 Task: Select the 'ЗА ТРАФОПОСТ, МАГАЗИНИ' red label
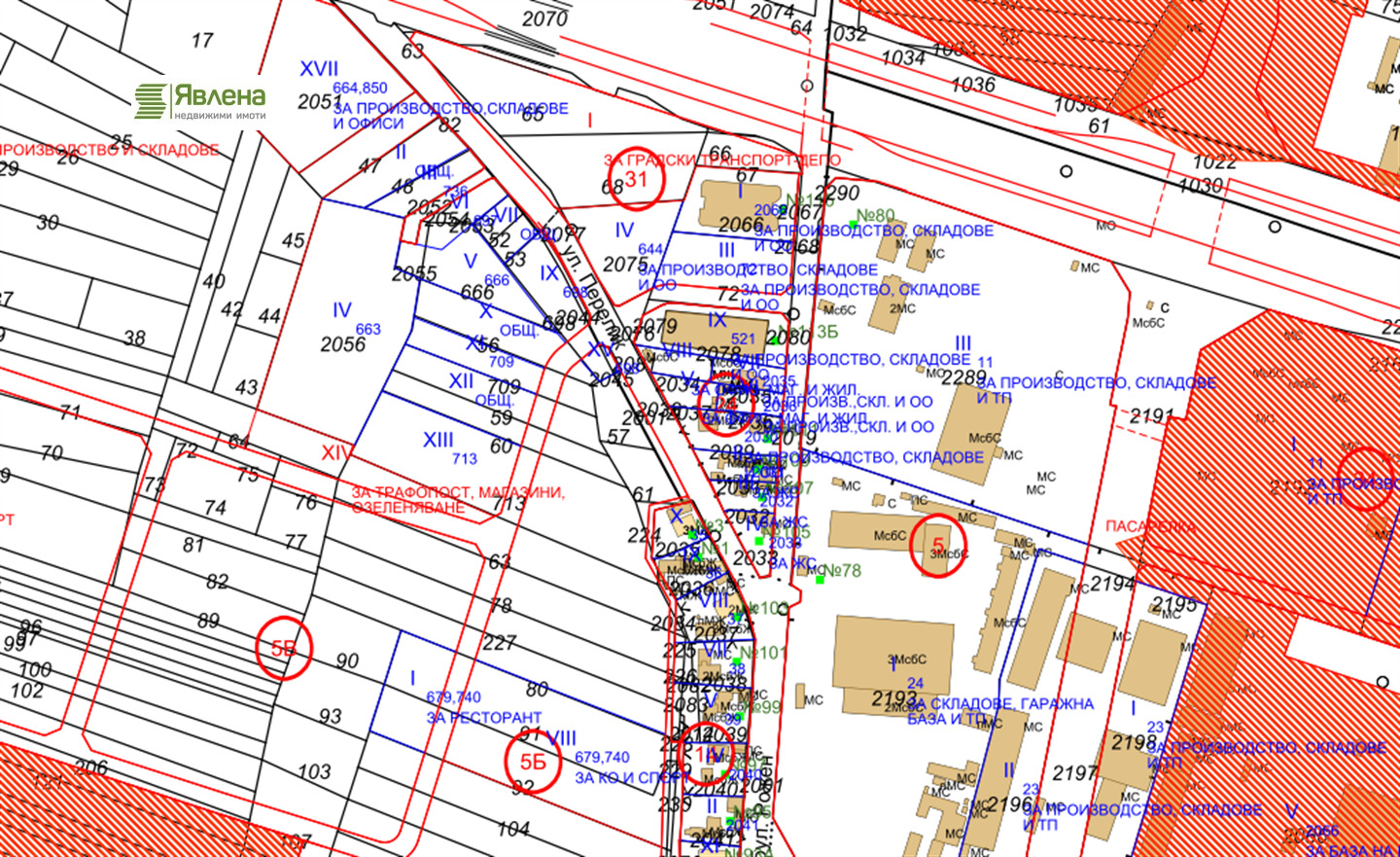457,493
